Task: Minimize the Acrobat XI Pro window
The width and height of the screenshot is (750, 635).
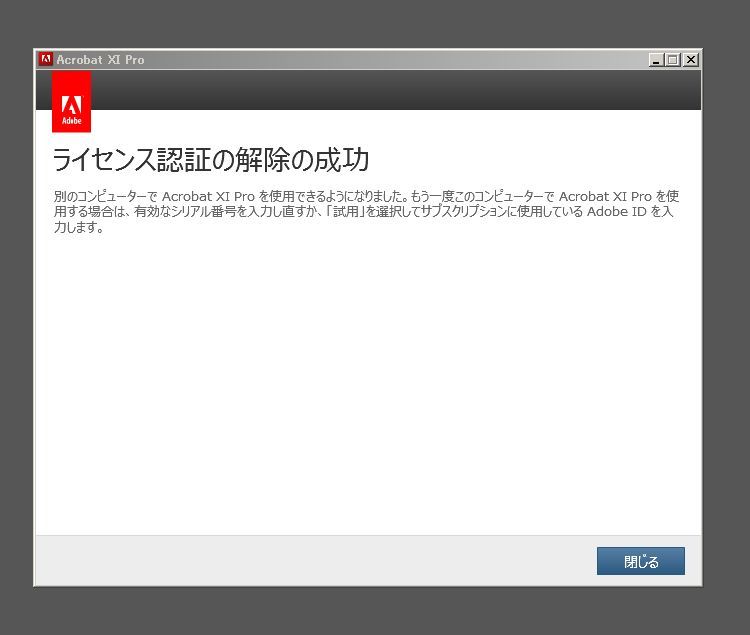Action: pos(657,60)
